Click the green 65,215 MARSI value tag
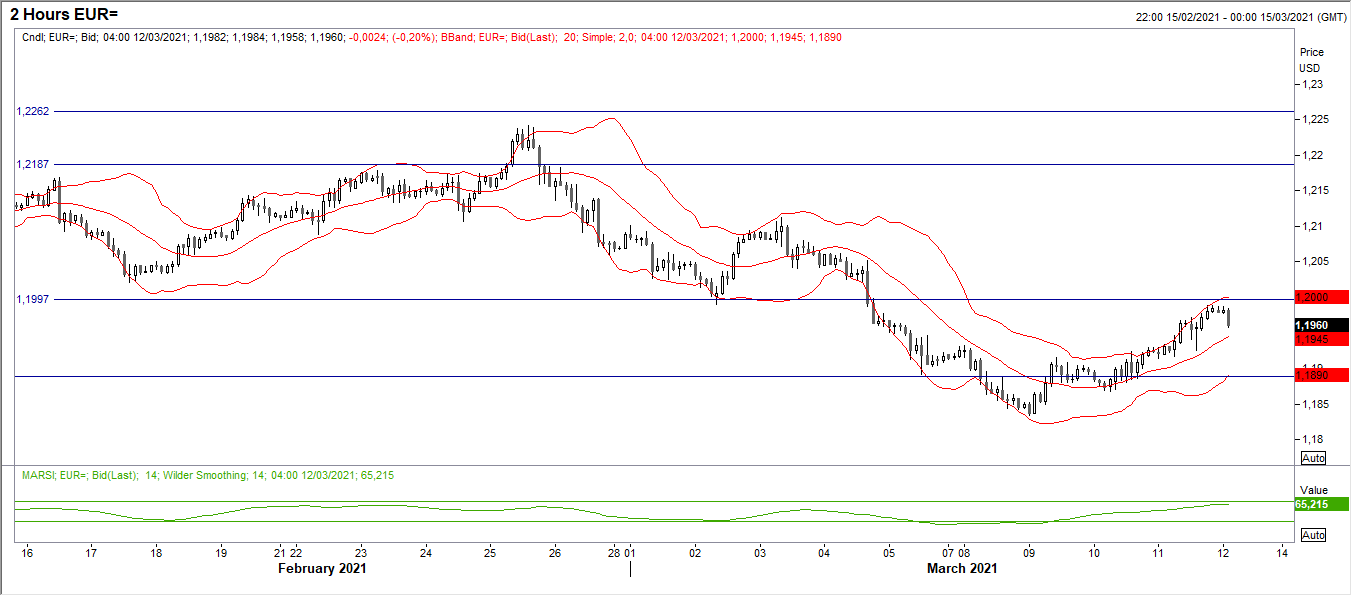The image size is (1352, 596). point(1321,505)
